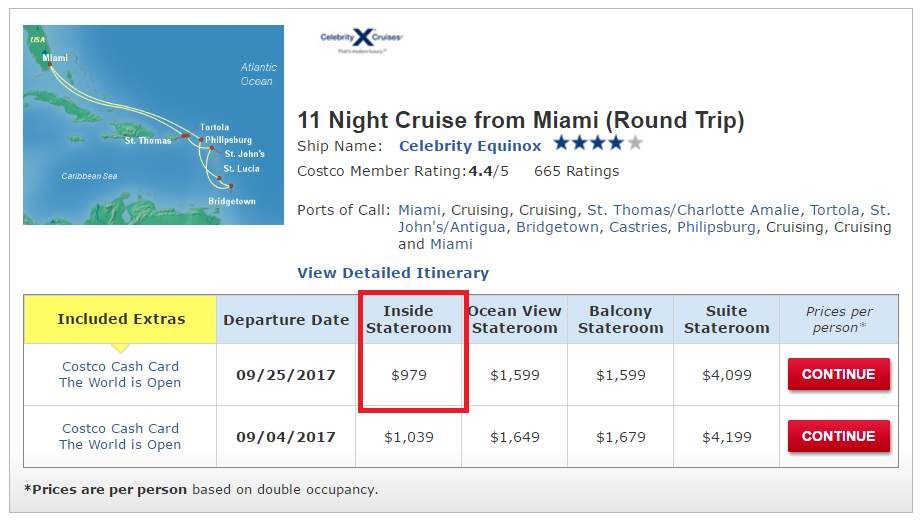Click View Detailed Itinerary link

point(393,273)
